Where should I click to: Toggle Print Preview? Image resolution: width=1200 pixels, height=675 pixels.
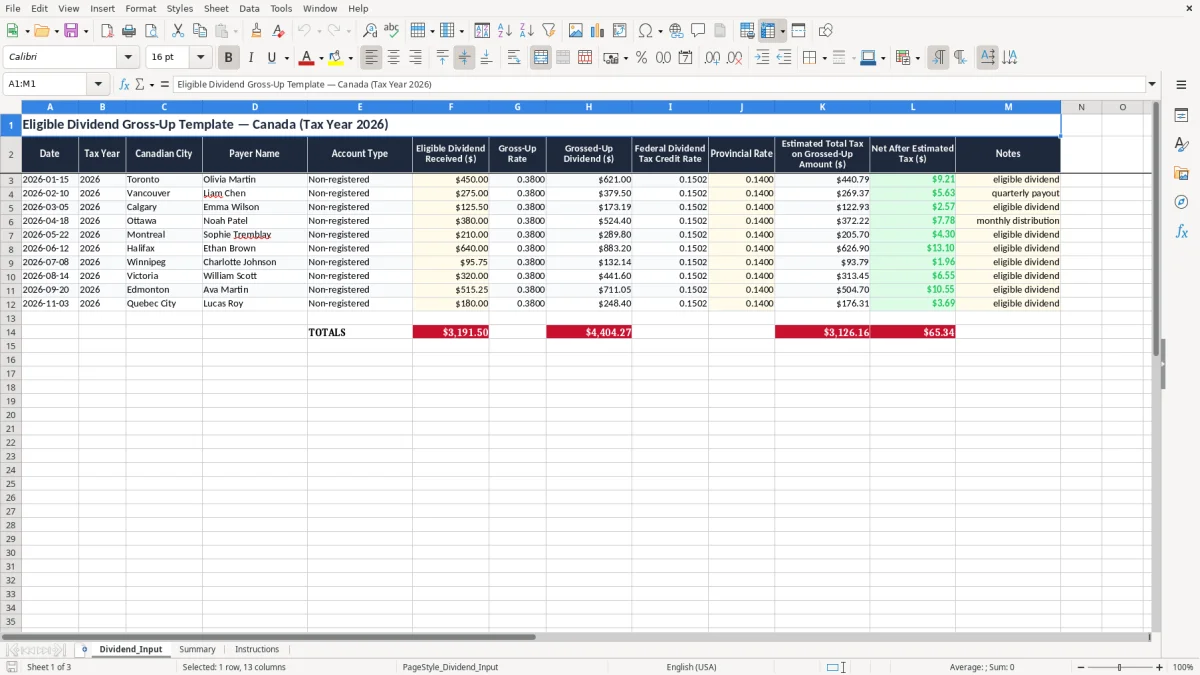151,31
